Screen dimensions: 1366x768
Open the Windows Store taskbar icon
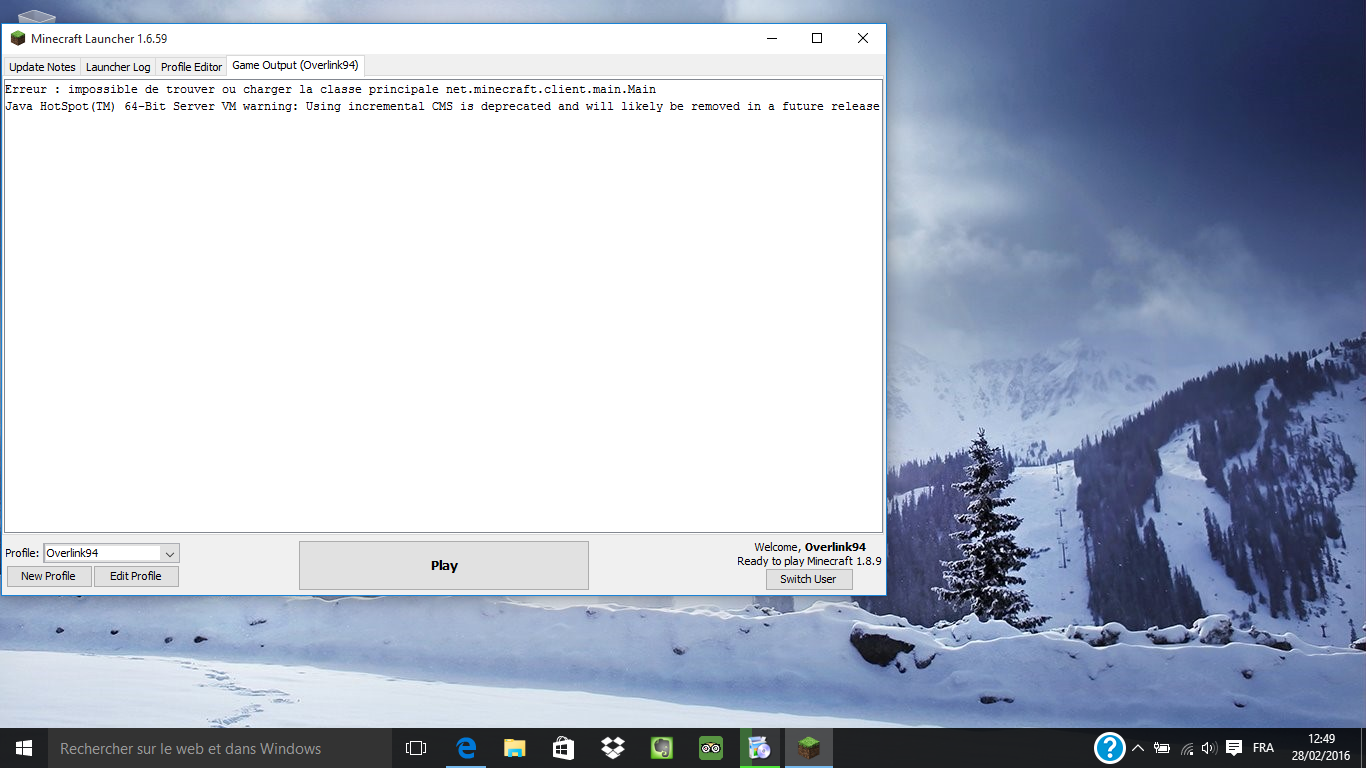563,748
